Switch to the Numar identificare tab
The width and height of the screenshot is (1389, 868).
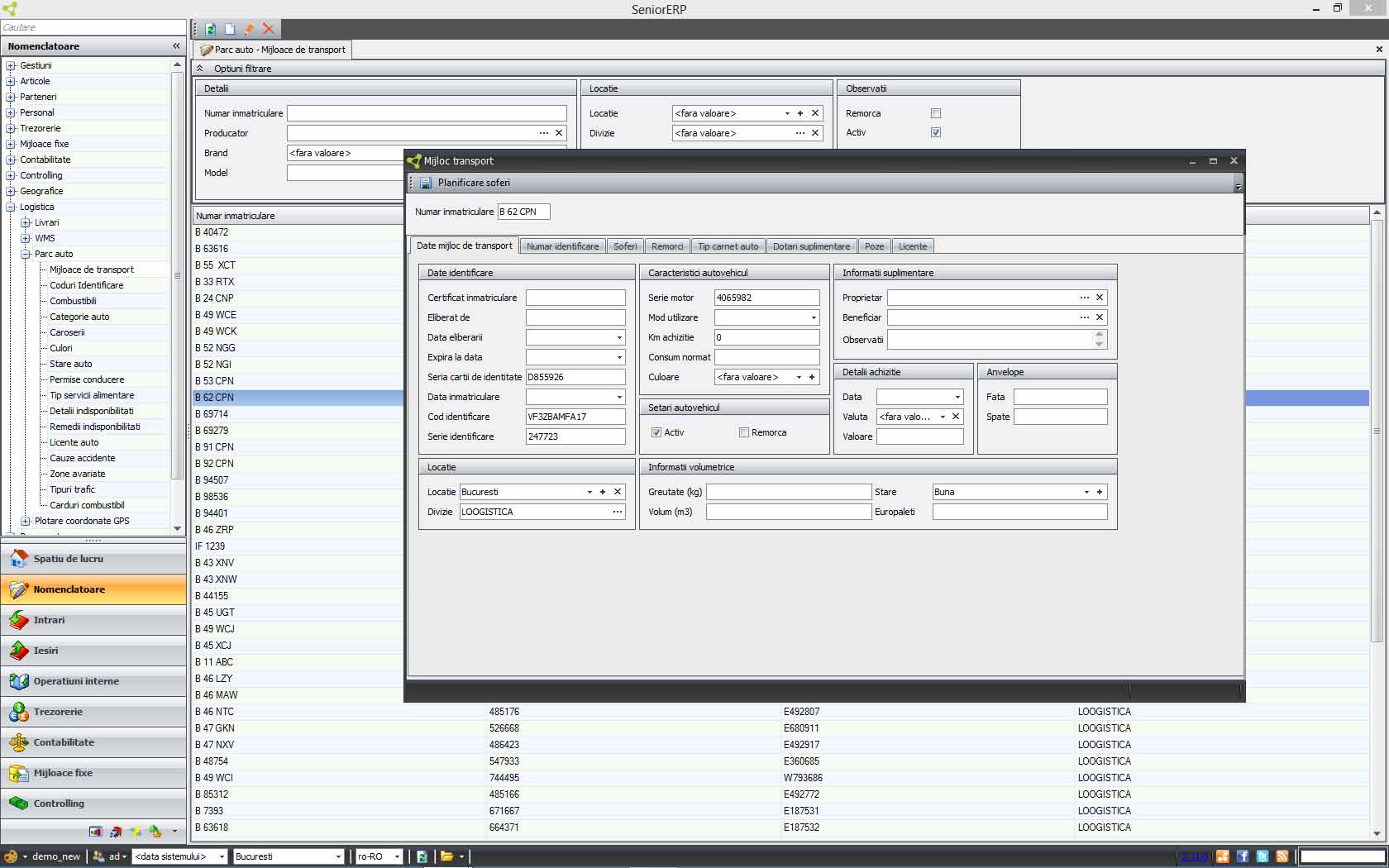tap(562, 246)
